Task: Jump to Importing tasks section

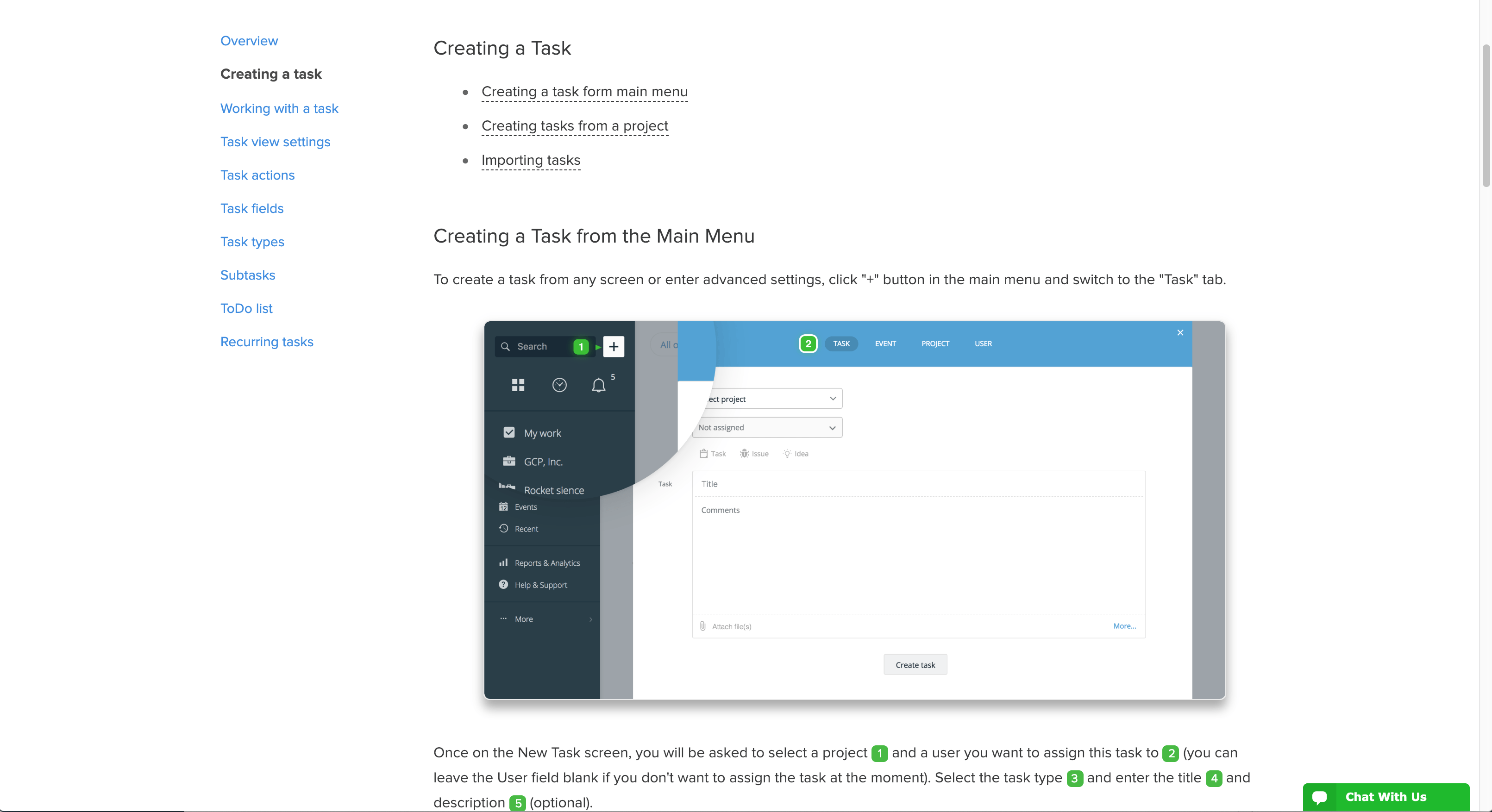Action: click(x=531, y=160)
